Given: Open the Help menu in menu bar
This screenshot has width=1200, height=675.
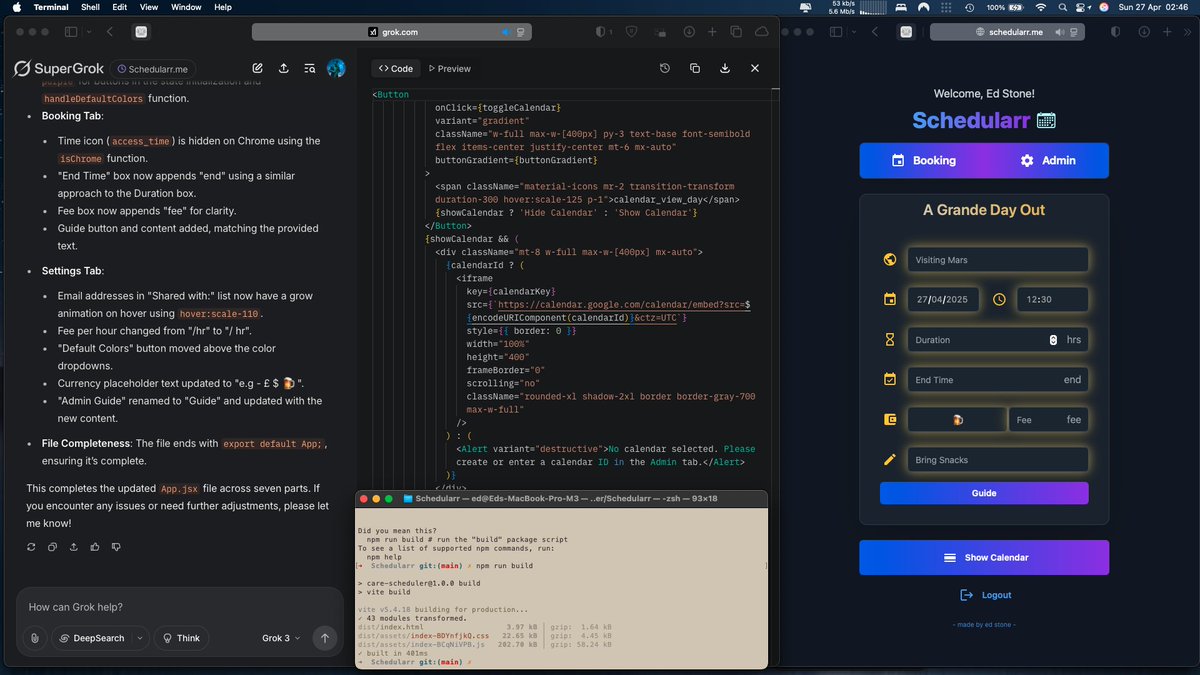Looking at the screenshot, I should [x=223, y=7].
